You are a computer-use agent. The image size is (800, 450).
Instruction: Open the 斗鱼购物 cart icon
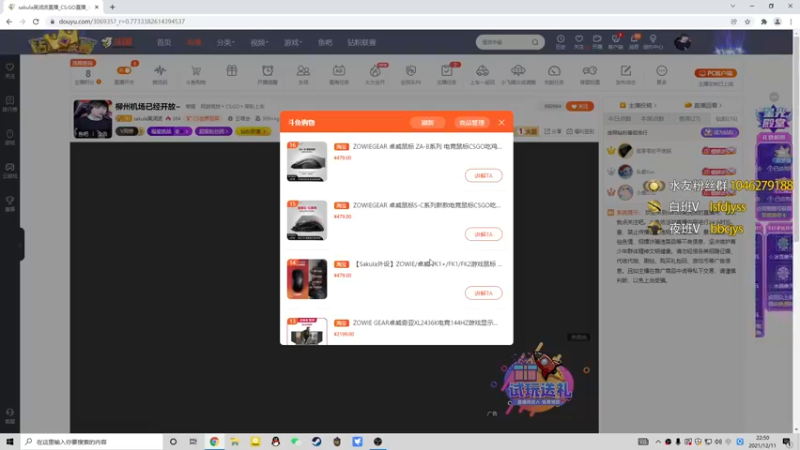[x=196, y=73]
